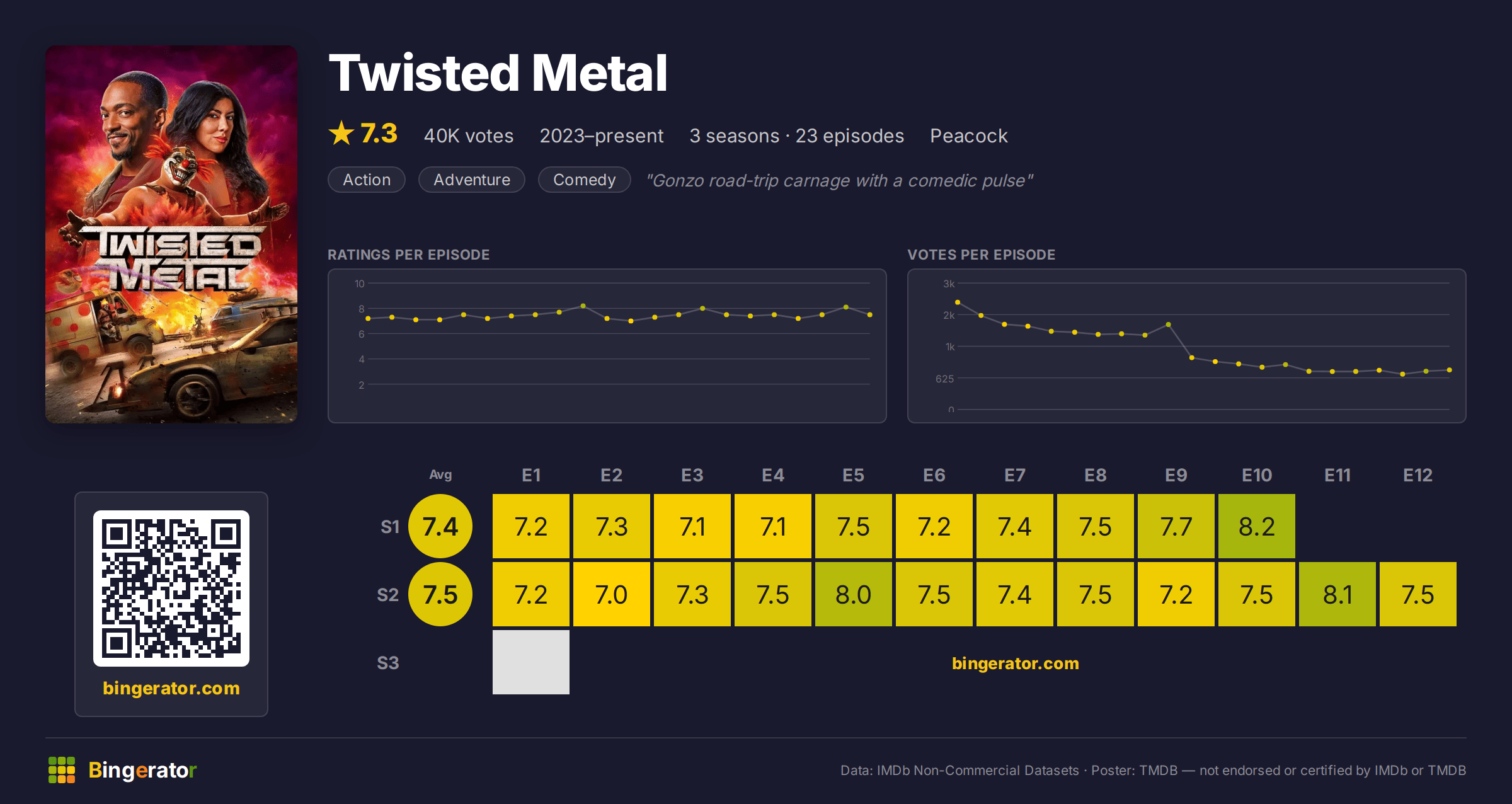The height and width of the screenshot is (804, 1512).
Task: Click the empty gray S3 E1 cell
Action: click(531, 662)
